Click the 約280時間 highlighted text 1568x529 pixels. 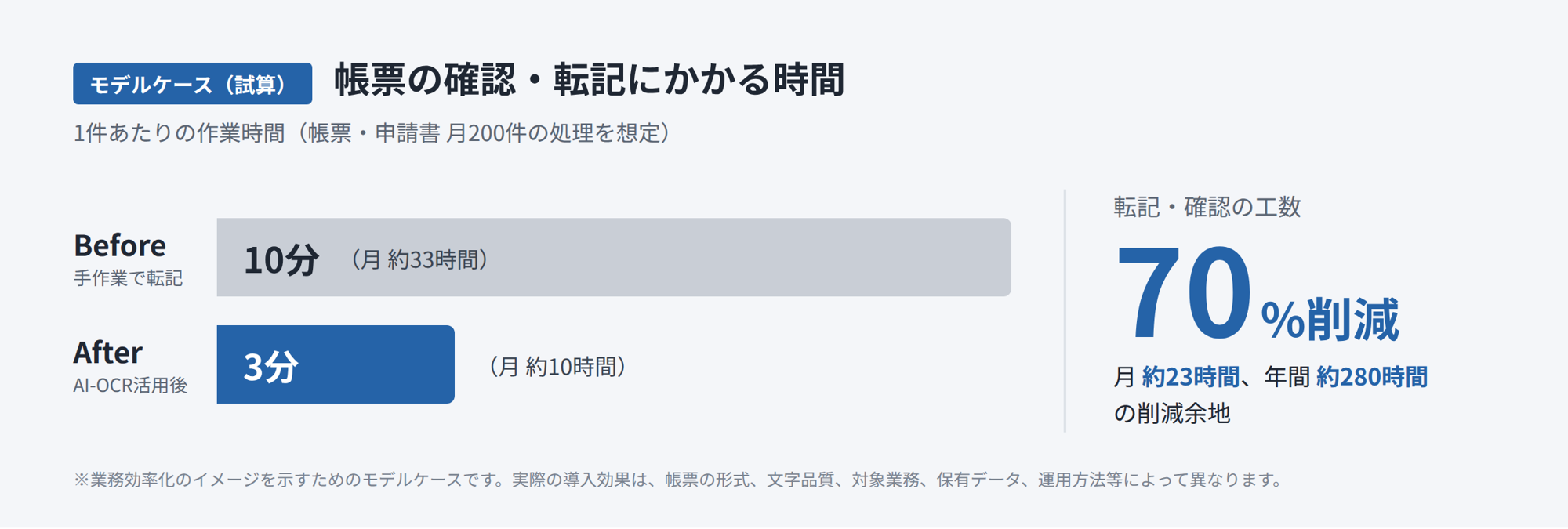click(1372, 377)
